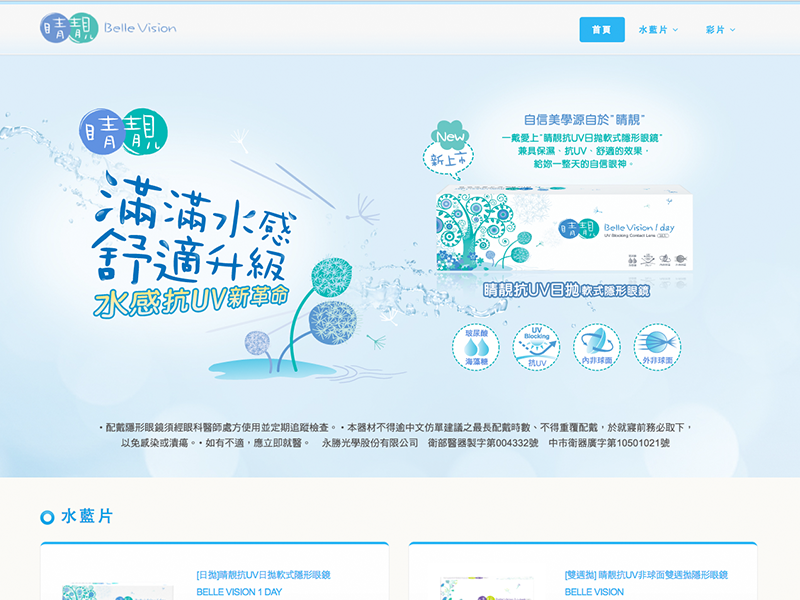Screen dimensions: 800x600
Task: Open [日拋]睛靚抗UV日拋軟式隱形眼鏡 product link
Action: [x=263, y=575]
